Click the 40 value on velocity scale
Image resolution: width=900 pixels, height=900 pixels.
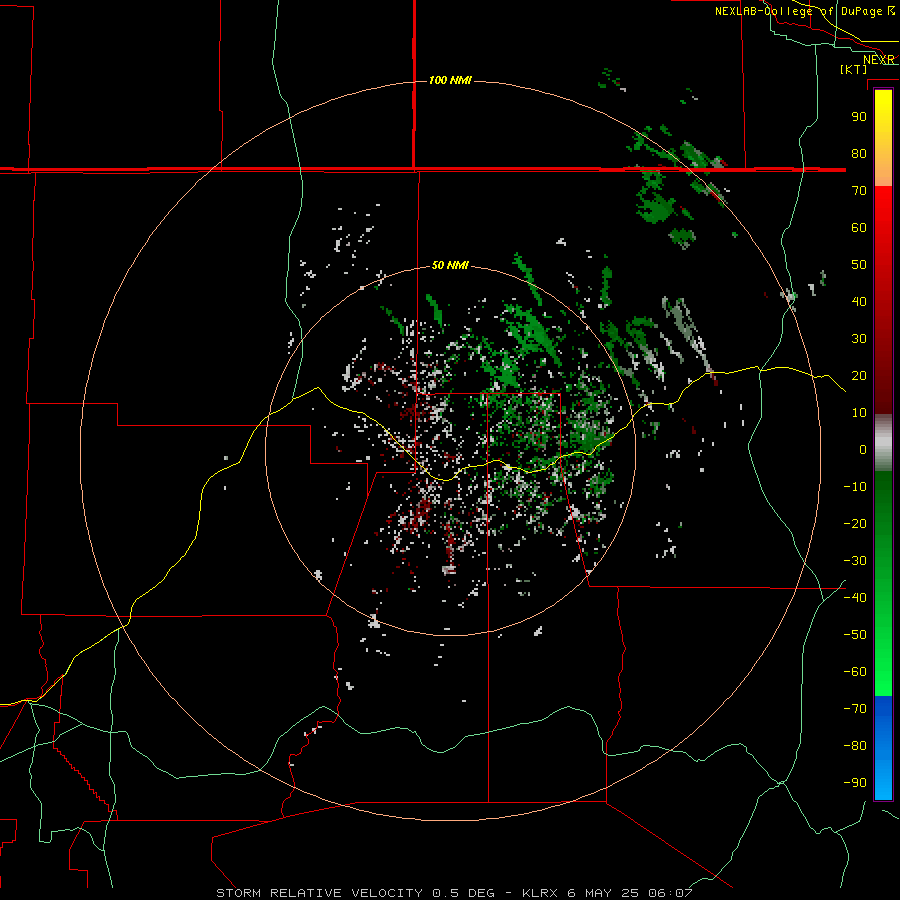pos(859,301)
